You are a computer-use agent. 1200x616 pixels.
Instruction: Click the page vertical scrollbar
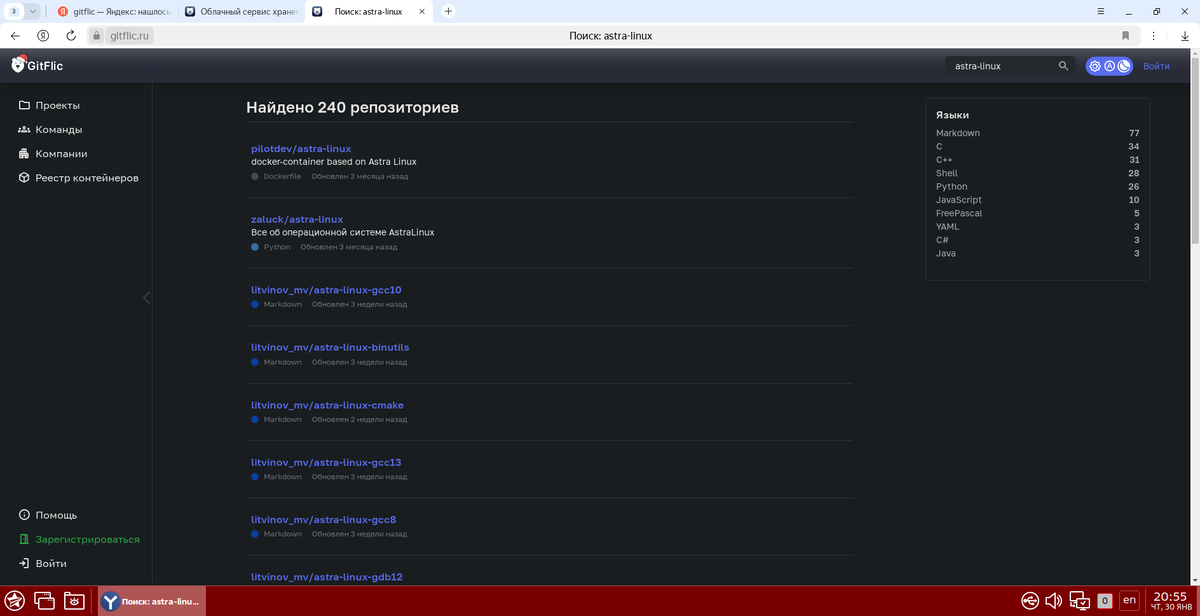[1196, 150]
